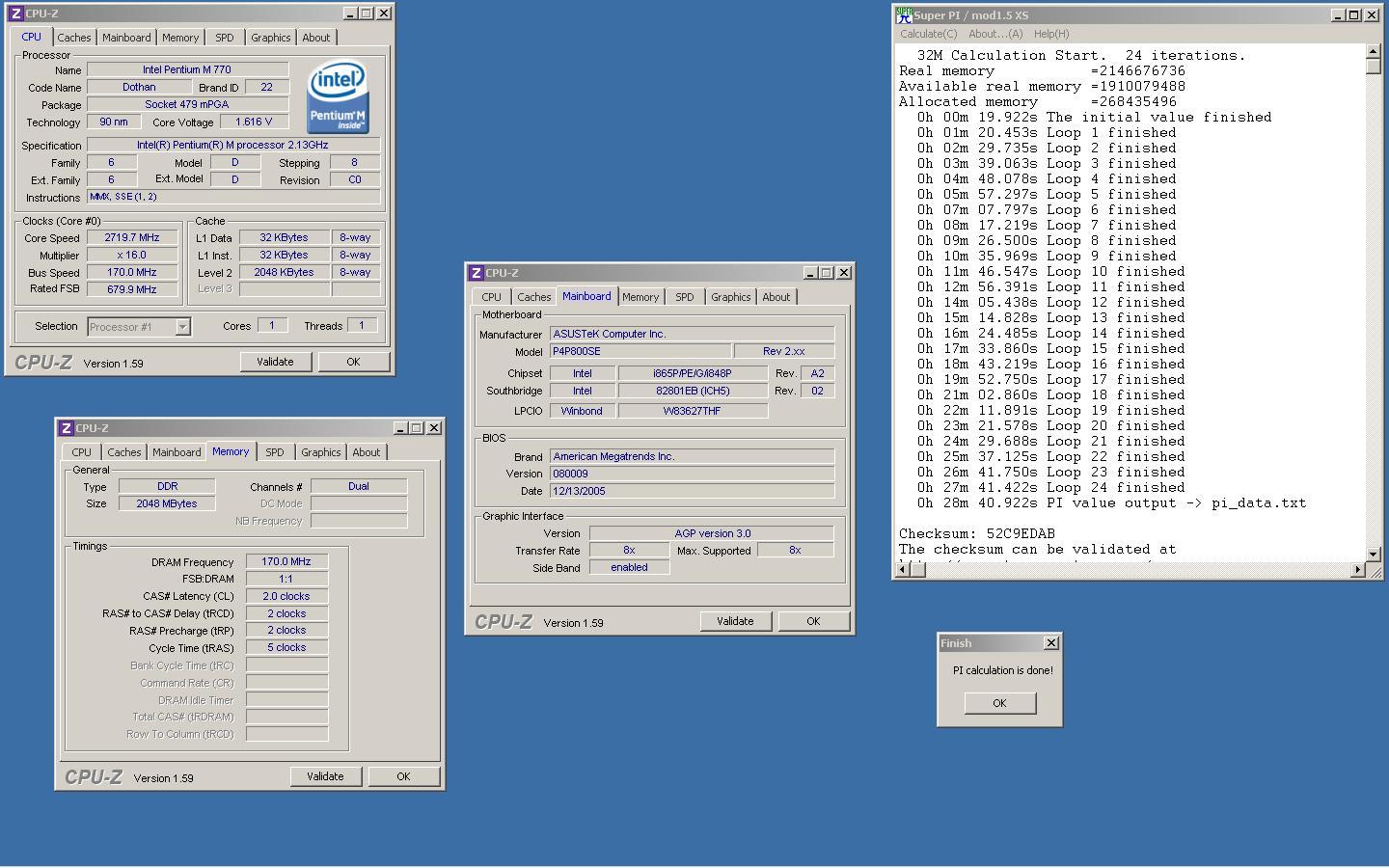Open the Mainboard tab in the CPU window
Screen dimensions: 1389x868
coord(126,38)
